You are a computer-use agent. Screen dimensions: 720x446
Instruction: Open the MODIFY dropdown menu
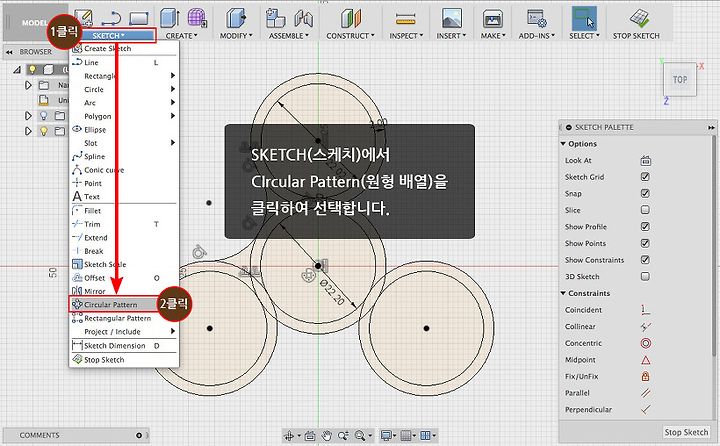click(x=236, y=35)
